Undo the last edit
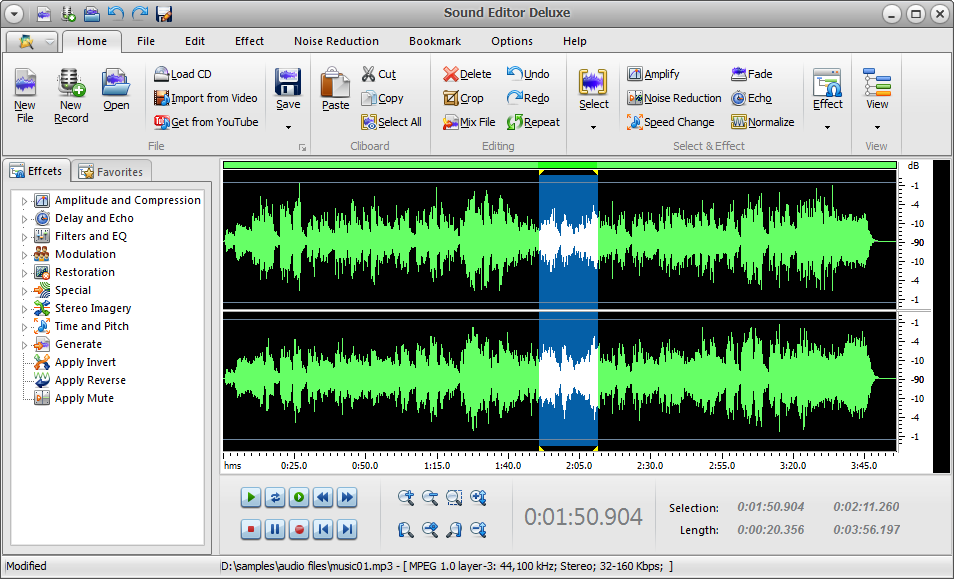Viewport: 954px width, 579px height. point(529,73)
